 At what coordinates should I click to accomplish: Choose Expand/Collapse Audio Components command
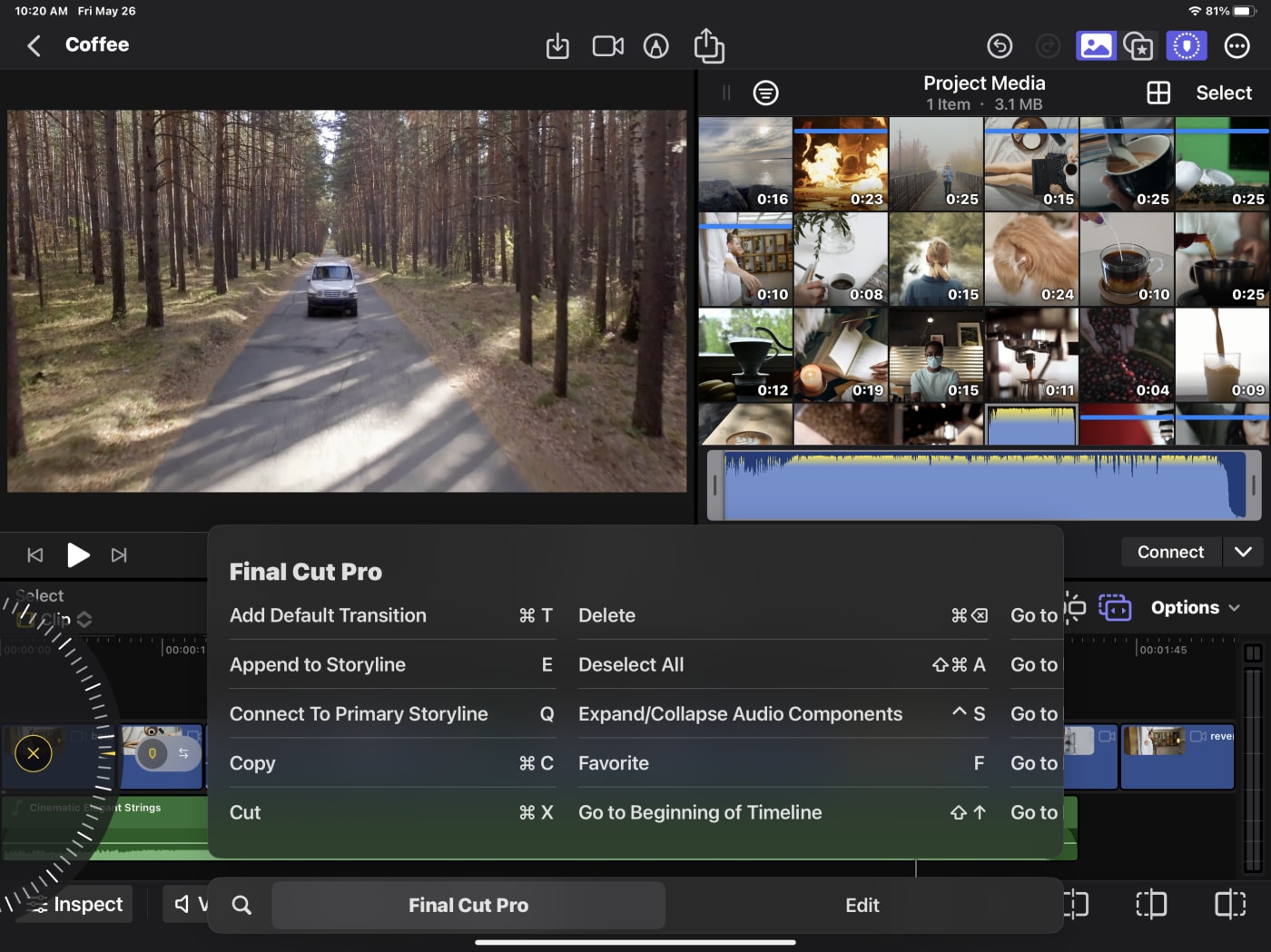click(783, 714)
